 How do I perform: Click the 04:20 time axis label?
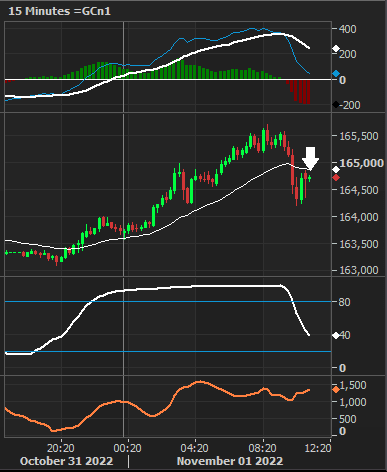[195, 448]
